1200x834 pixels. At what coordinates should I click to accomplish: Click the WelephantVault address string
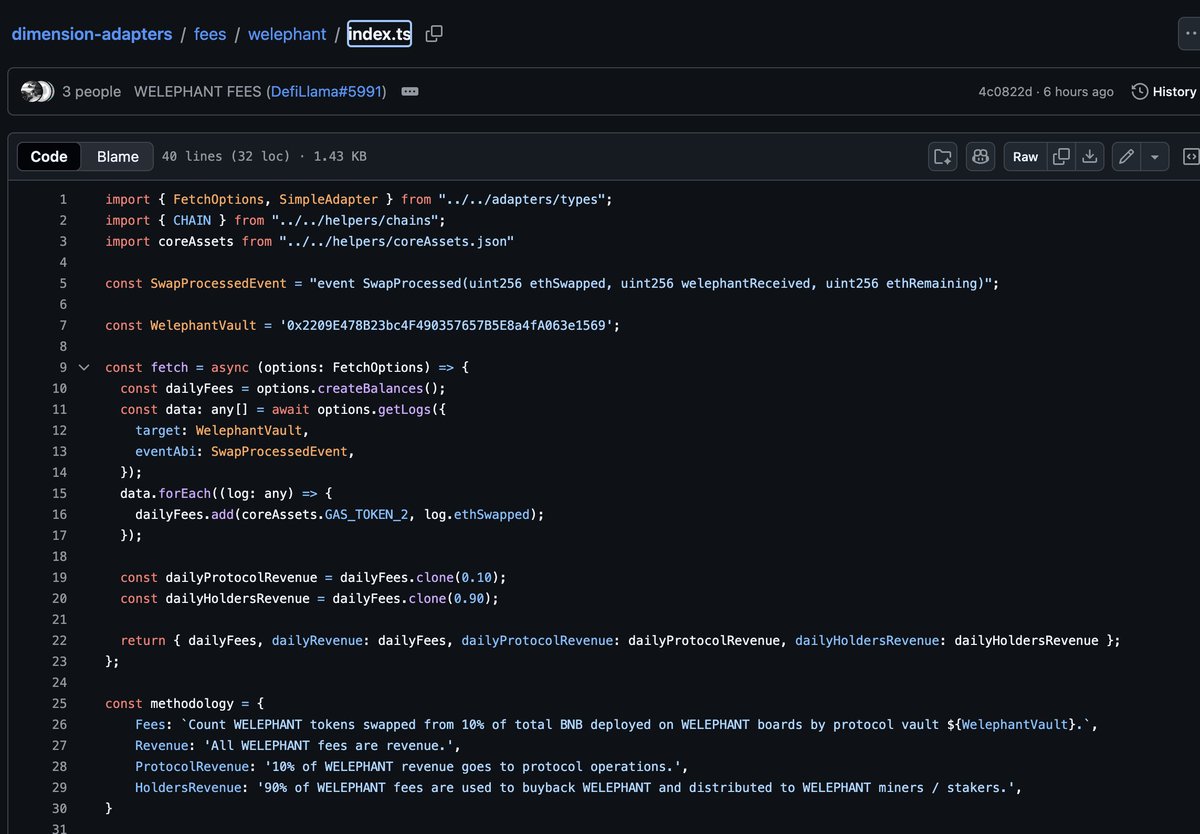446,325
